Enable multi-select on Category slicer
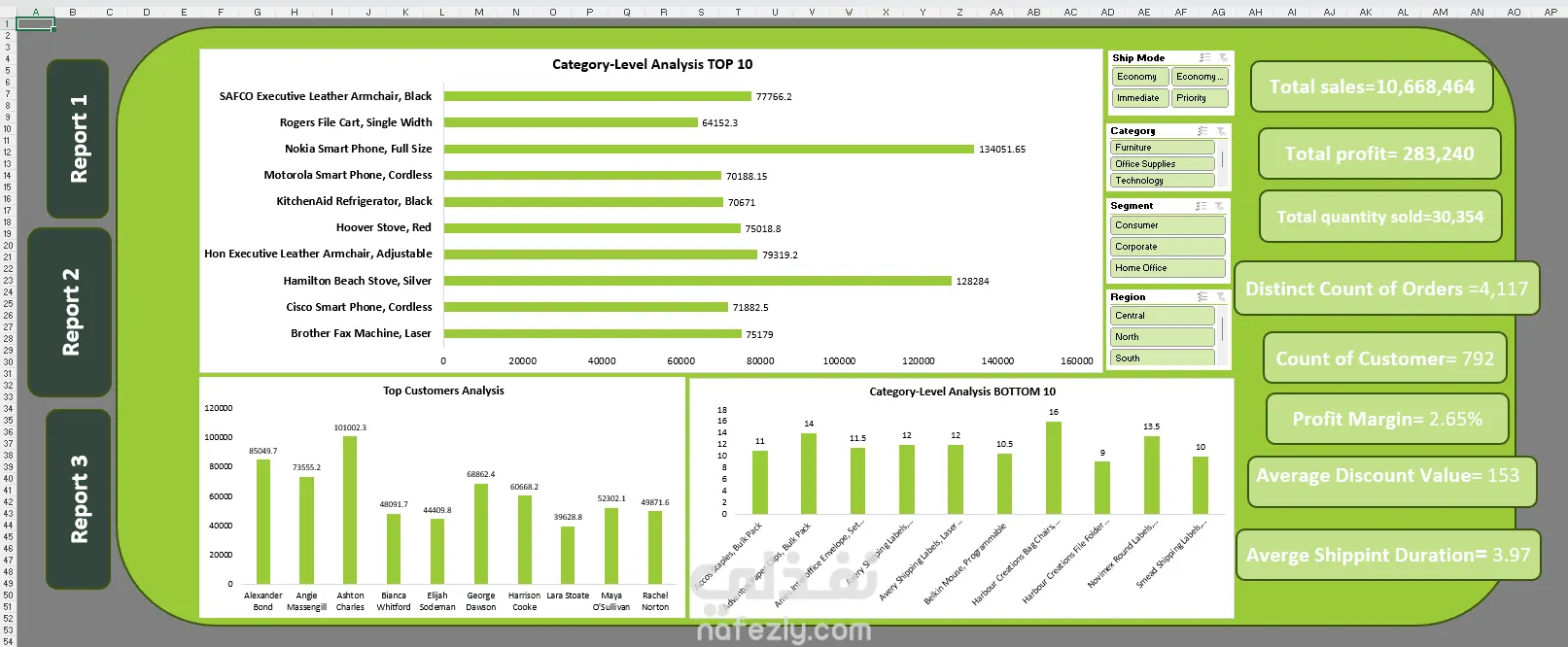Image resolution: width=1568 pixels, height=647 pixels. pos(1203,131)
